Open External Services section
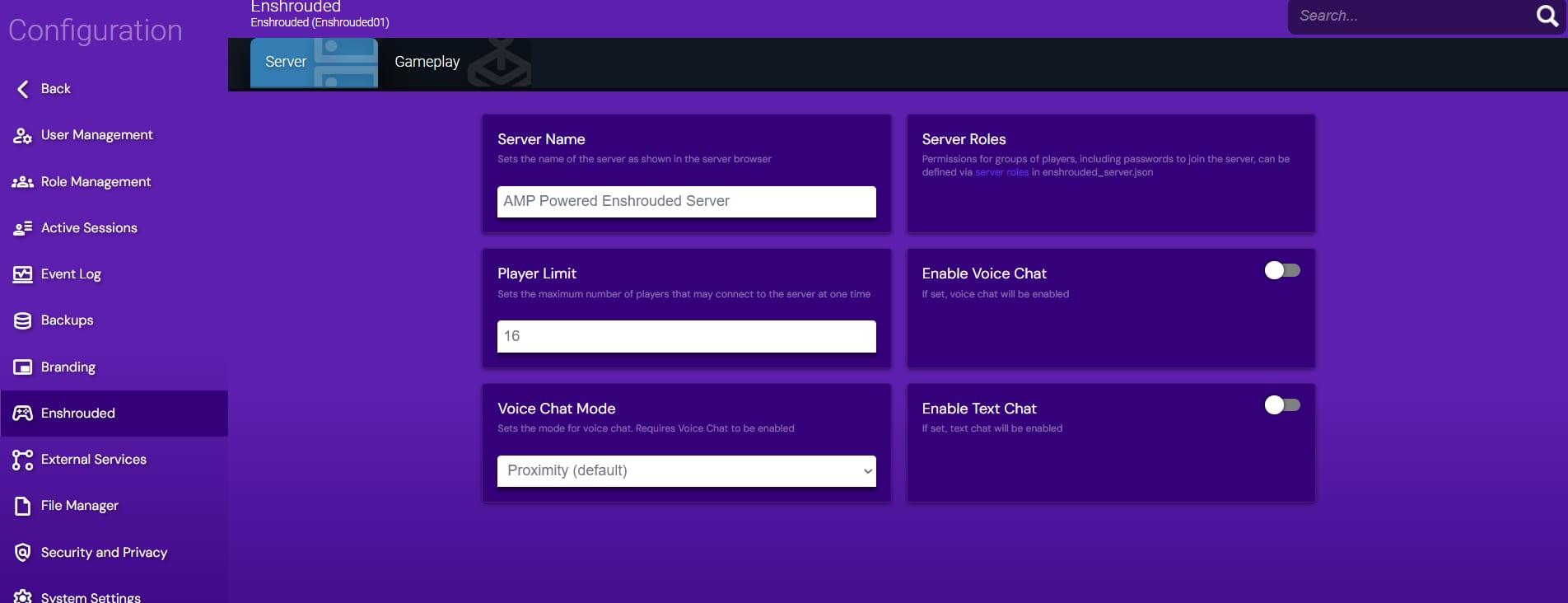 114,460
